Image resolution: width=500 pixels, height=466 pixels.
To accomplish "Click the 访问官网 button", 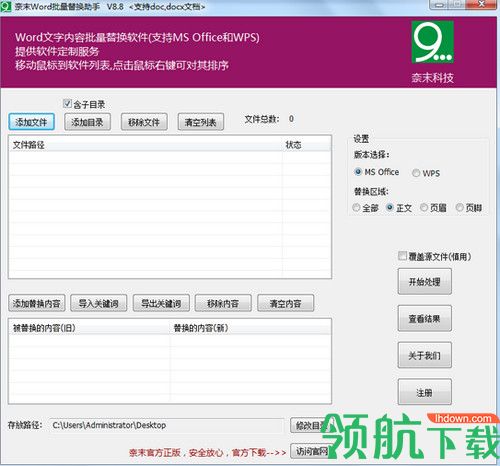I will (x=311, y=451).
